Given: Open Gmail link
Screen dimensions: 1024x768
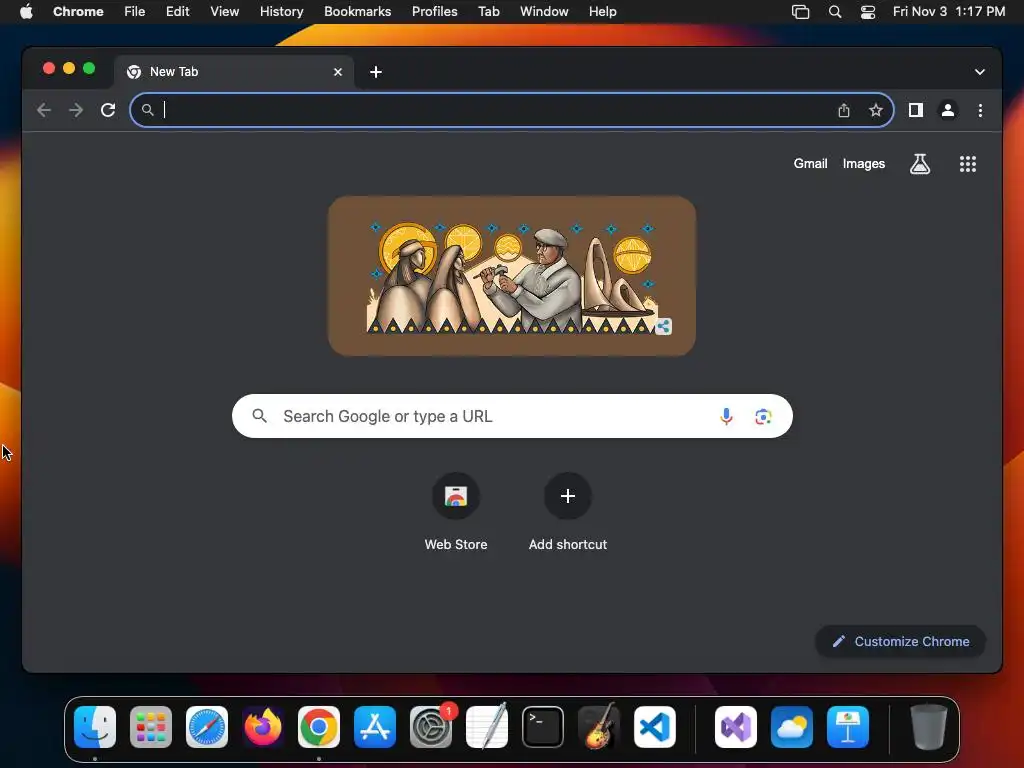Looking at the screenshot, I should pos(810,164).
